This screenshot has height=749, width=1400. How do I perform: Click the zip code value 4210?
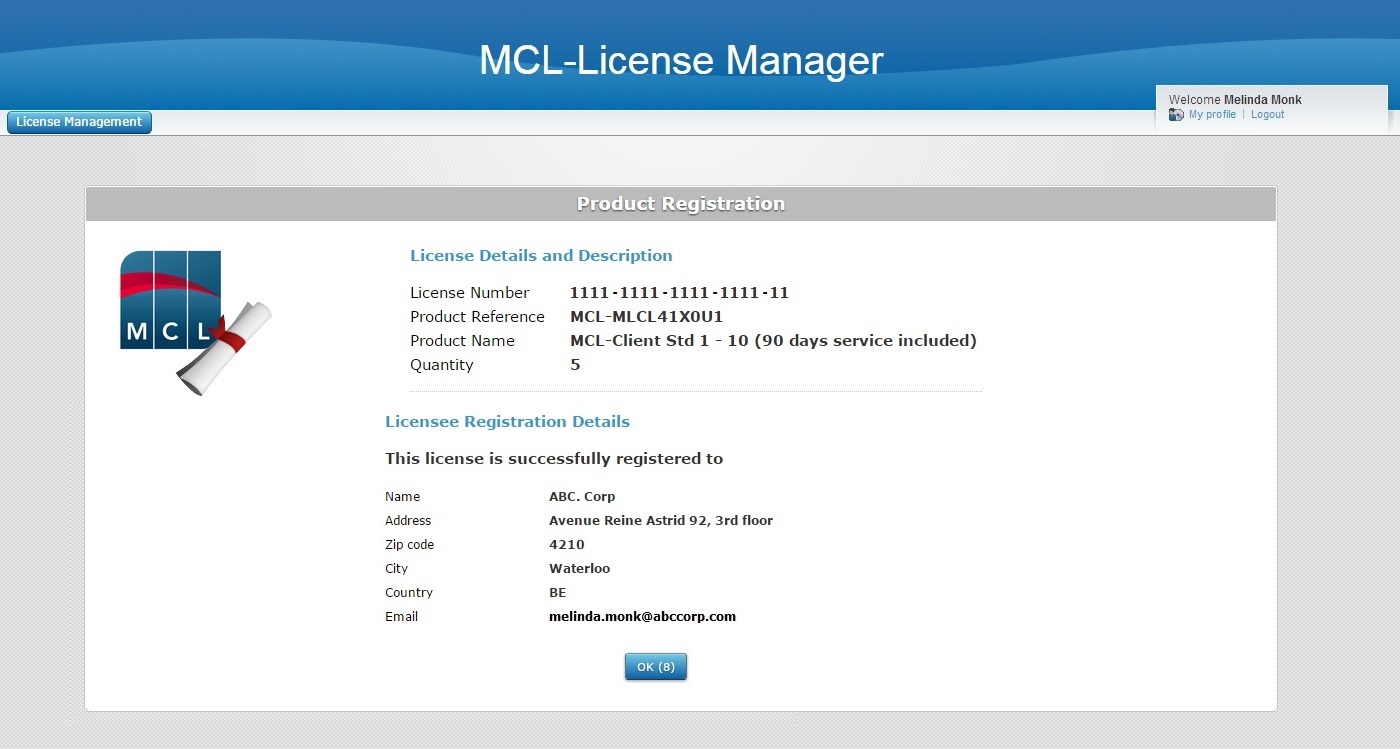click(567, 545)
